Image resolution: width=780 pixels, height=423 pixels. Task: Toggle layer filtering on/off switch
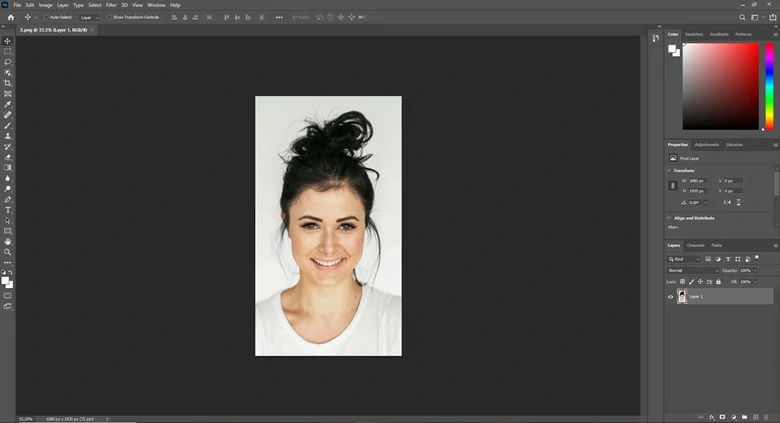(x=757, y=258)
